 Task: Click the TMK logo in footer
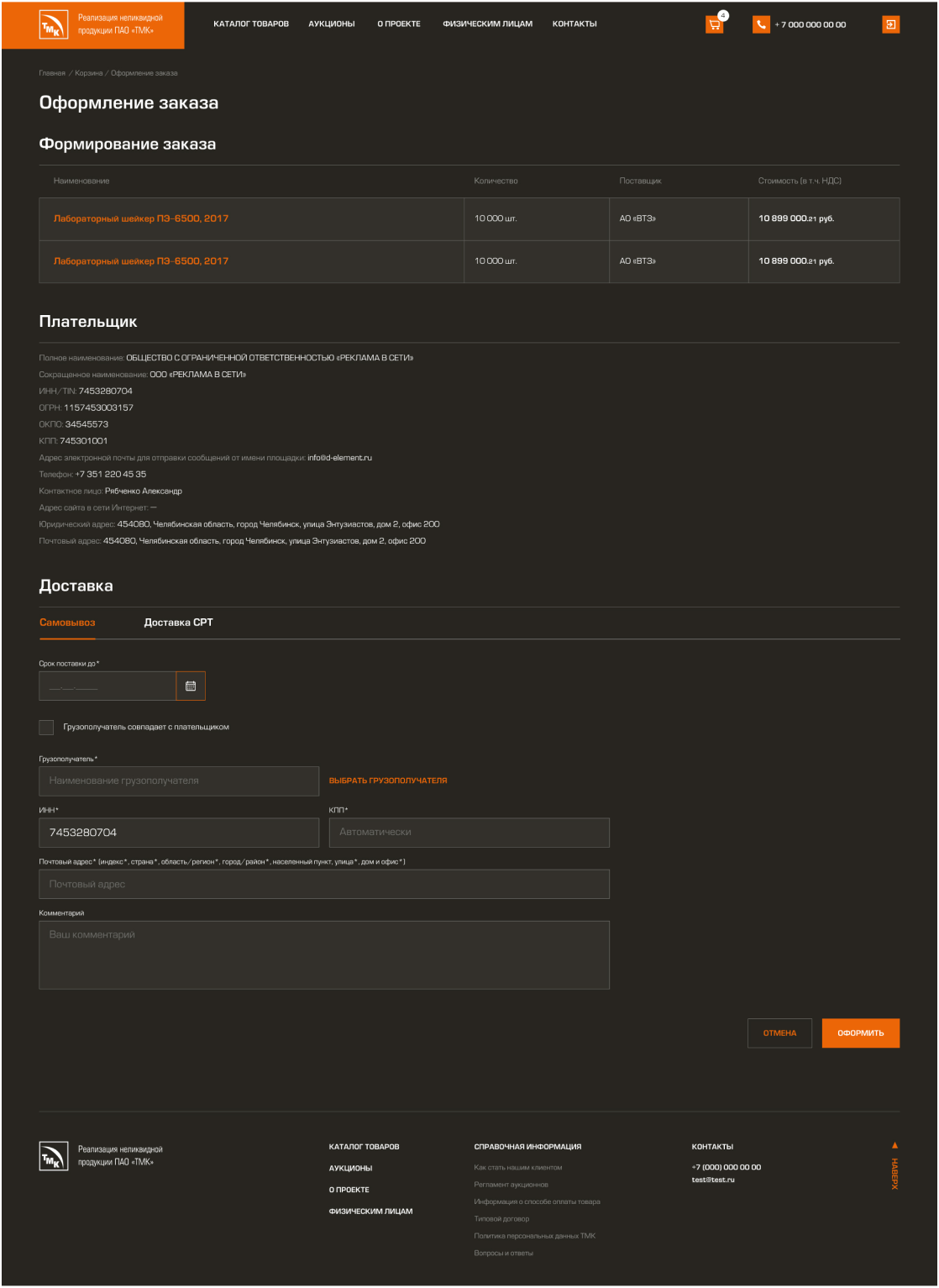(54, 1156)
